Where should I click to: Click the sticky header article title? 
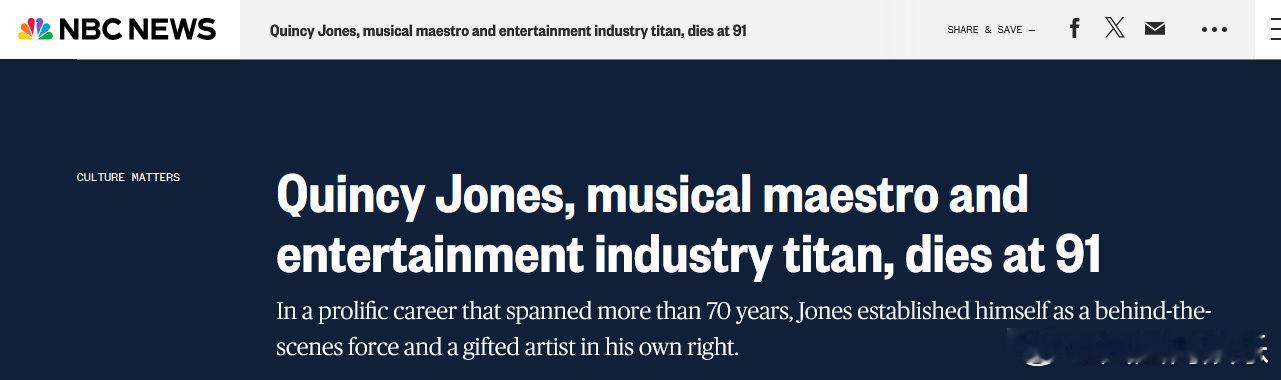pyautogui.click(x=508, y=30)
